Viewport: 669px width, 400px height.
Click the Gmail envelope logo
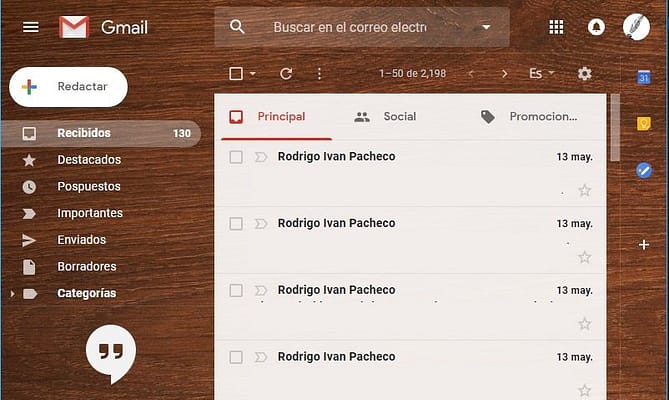coord(74,27)
